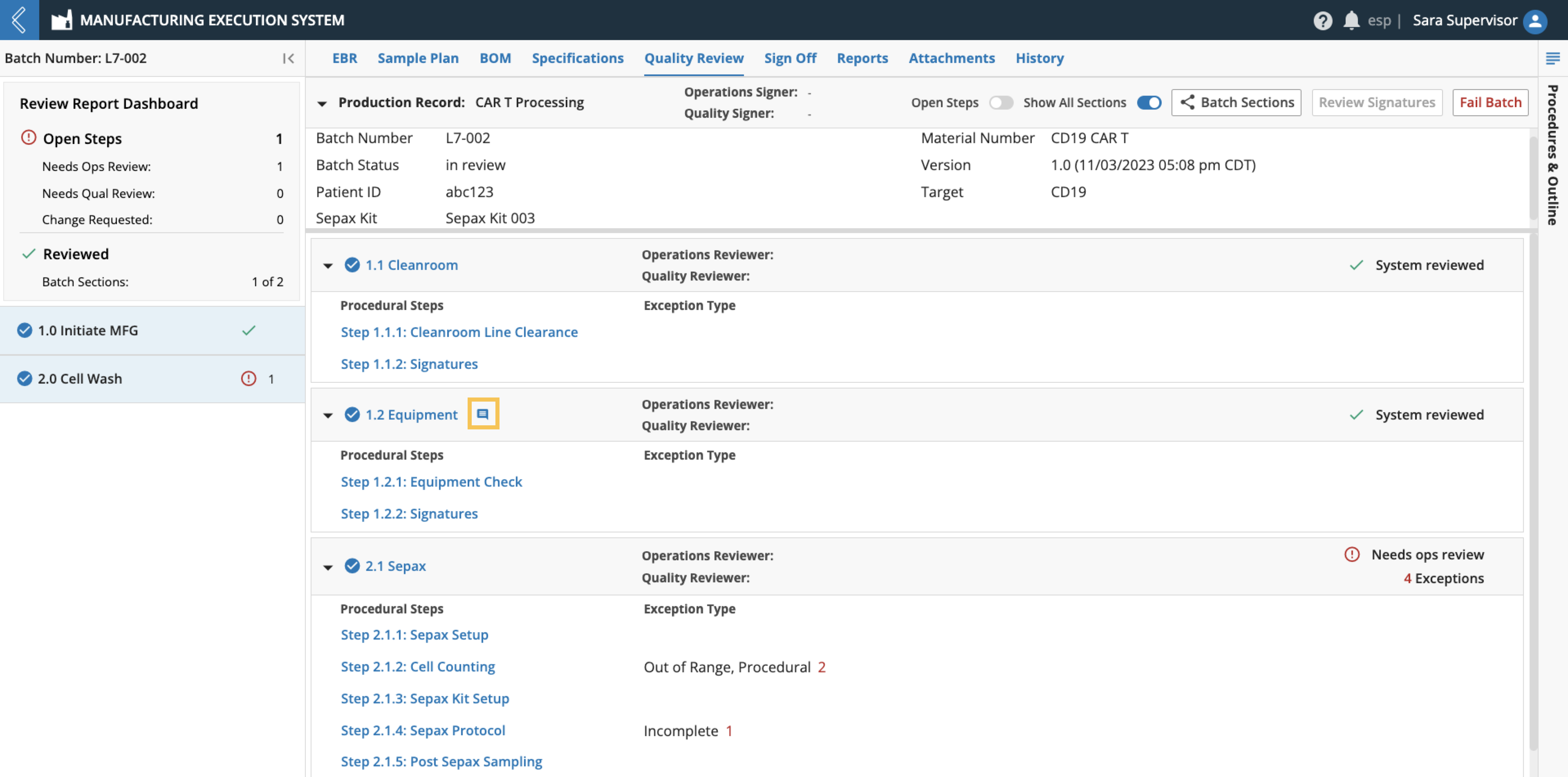1568x777 pixels.
Task: Click the alert icon on 2.0 Cell Wash
Action: (x=249, y=379)
